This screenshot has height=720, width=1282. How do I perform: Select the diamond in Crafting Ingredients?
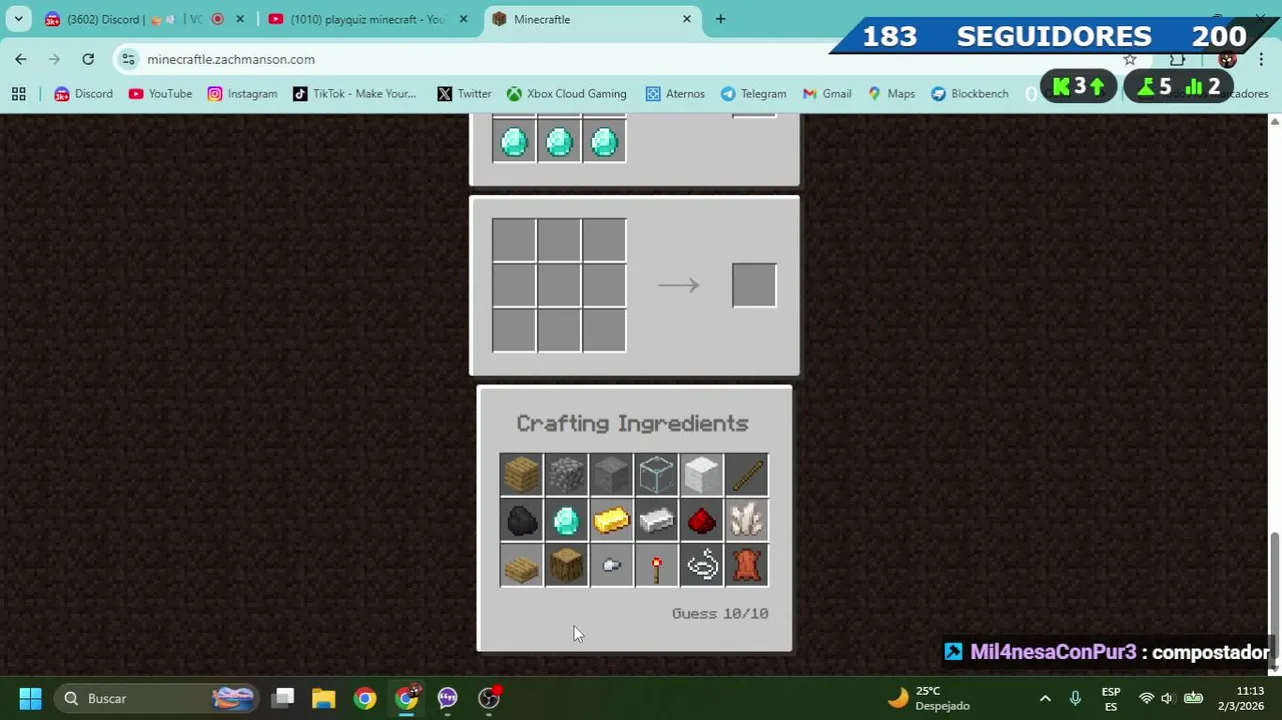tap(566, 520)
